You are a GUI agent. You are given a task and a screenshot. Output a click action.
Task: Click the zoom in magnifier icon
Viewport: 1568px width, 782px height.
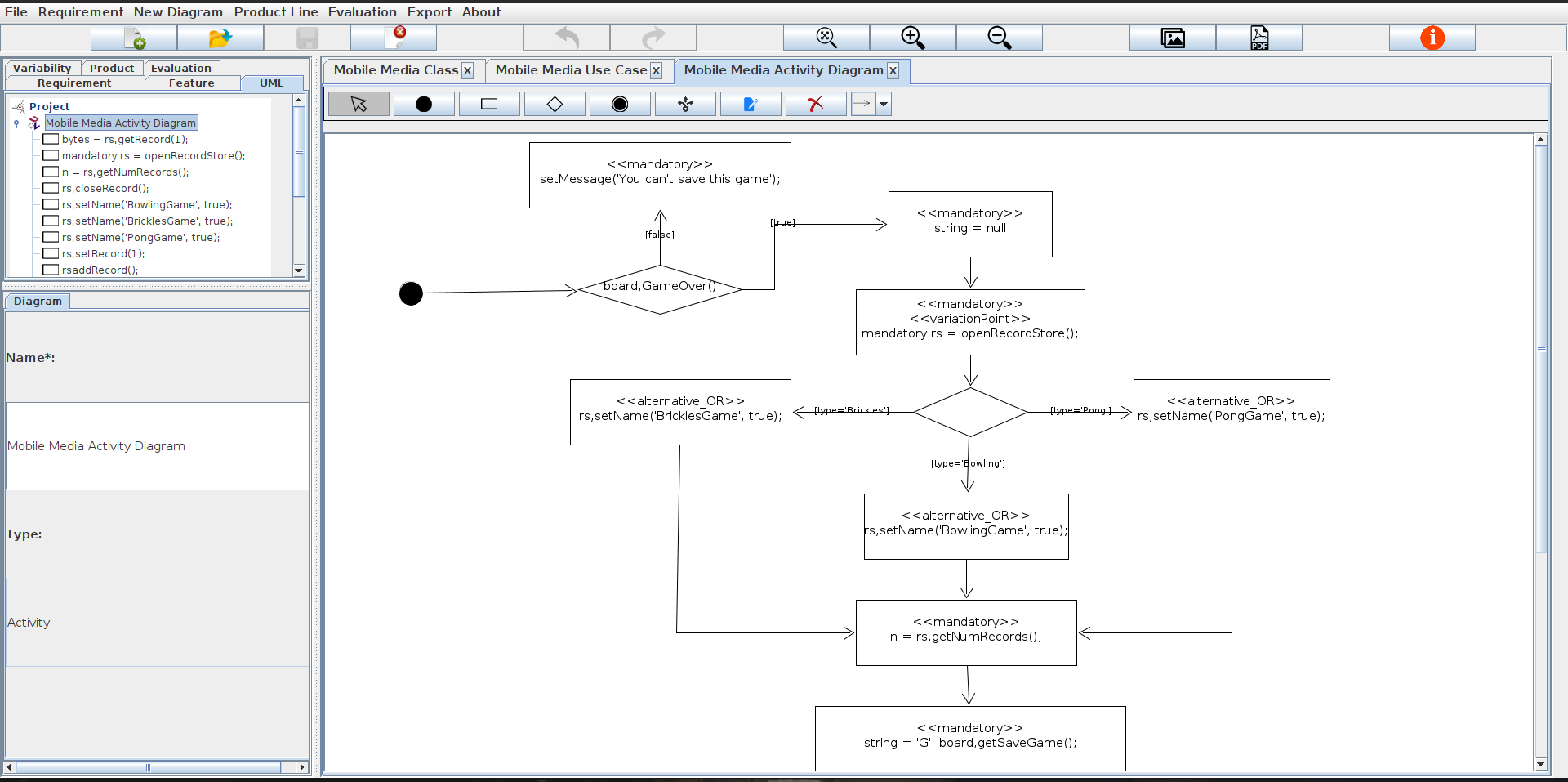pos(913,38)
